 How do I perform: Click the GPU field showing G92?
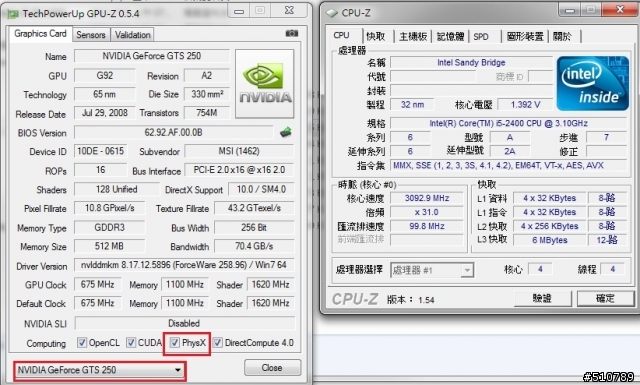(x=105, y=76)
